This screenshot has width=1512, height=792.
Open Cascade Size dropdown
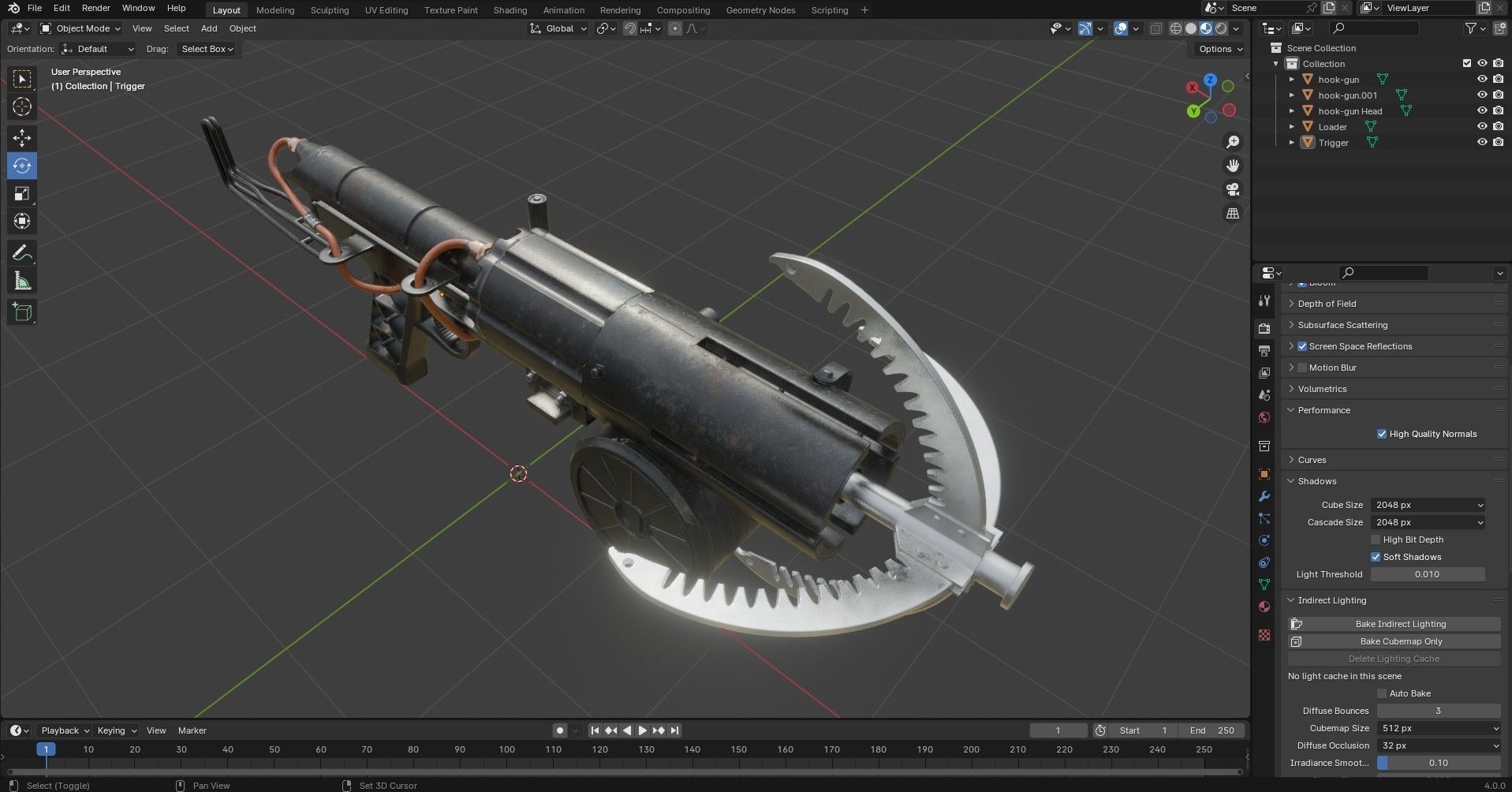pos(1428,522)
